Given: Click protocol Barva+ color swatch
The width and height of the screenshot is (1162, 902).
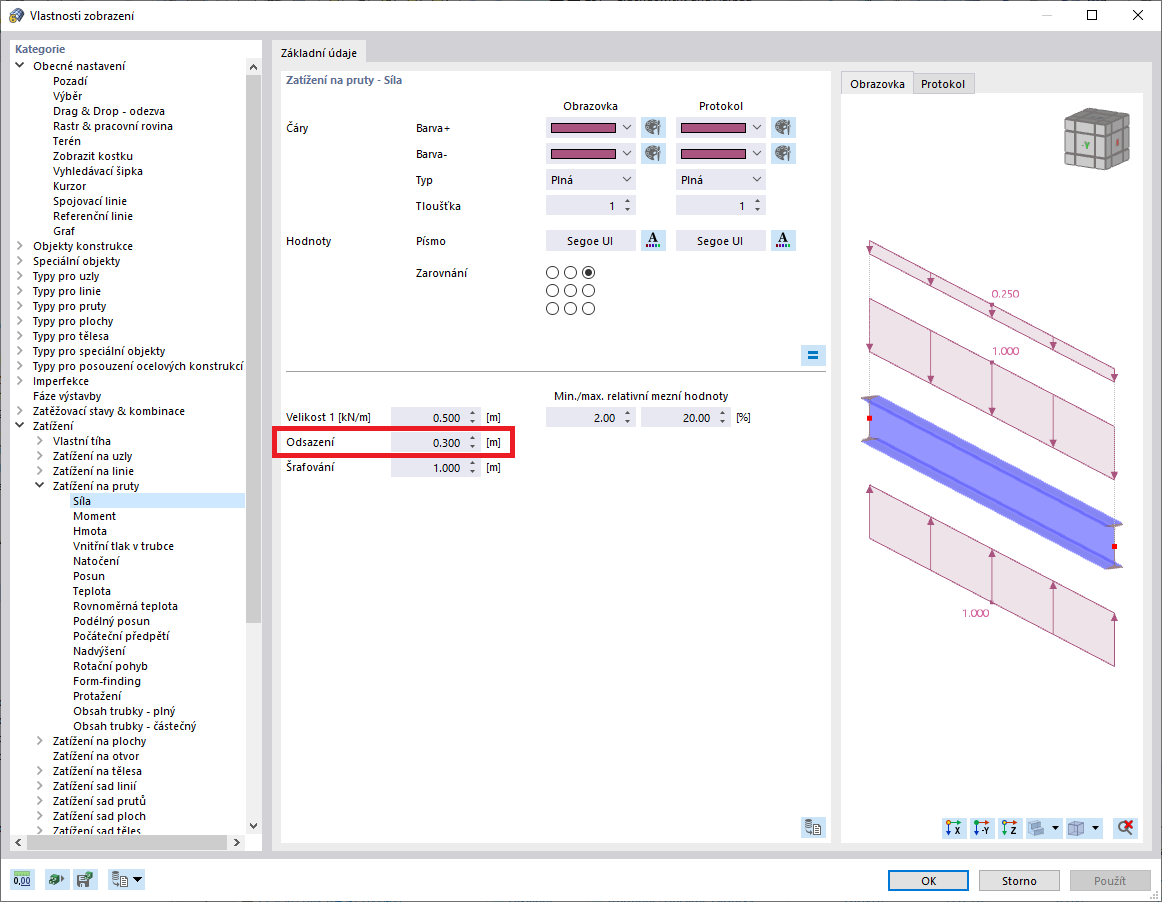Looking at the screenshot, I should 713,127.
